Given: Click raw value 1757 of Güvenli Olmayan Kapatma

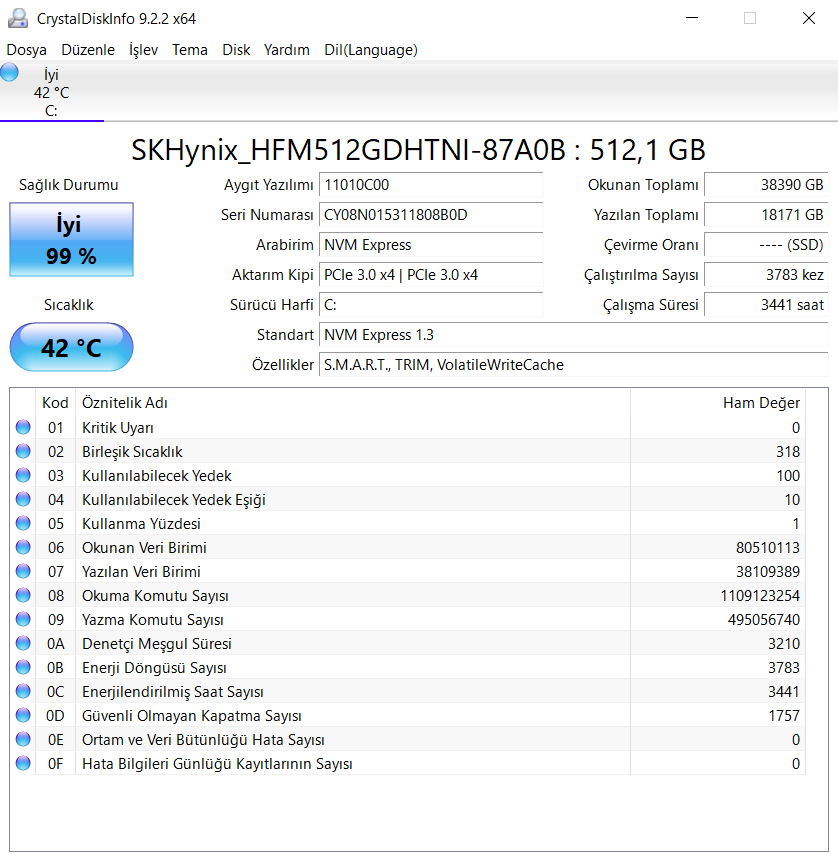Looking at the screenshot, I should pos(784,715).
